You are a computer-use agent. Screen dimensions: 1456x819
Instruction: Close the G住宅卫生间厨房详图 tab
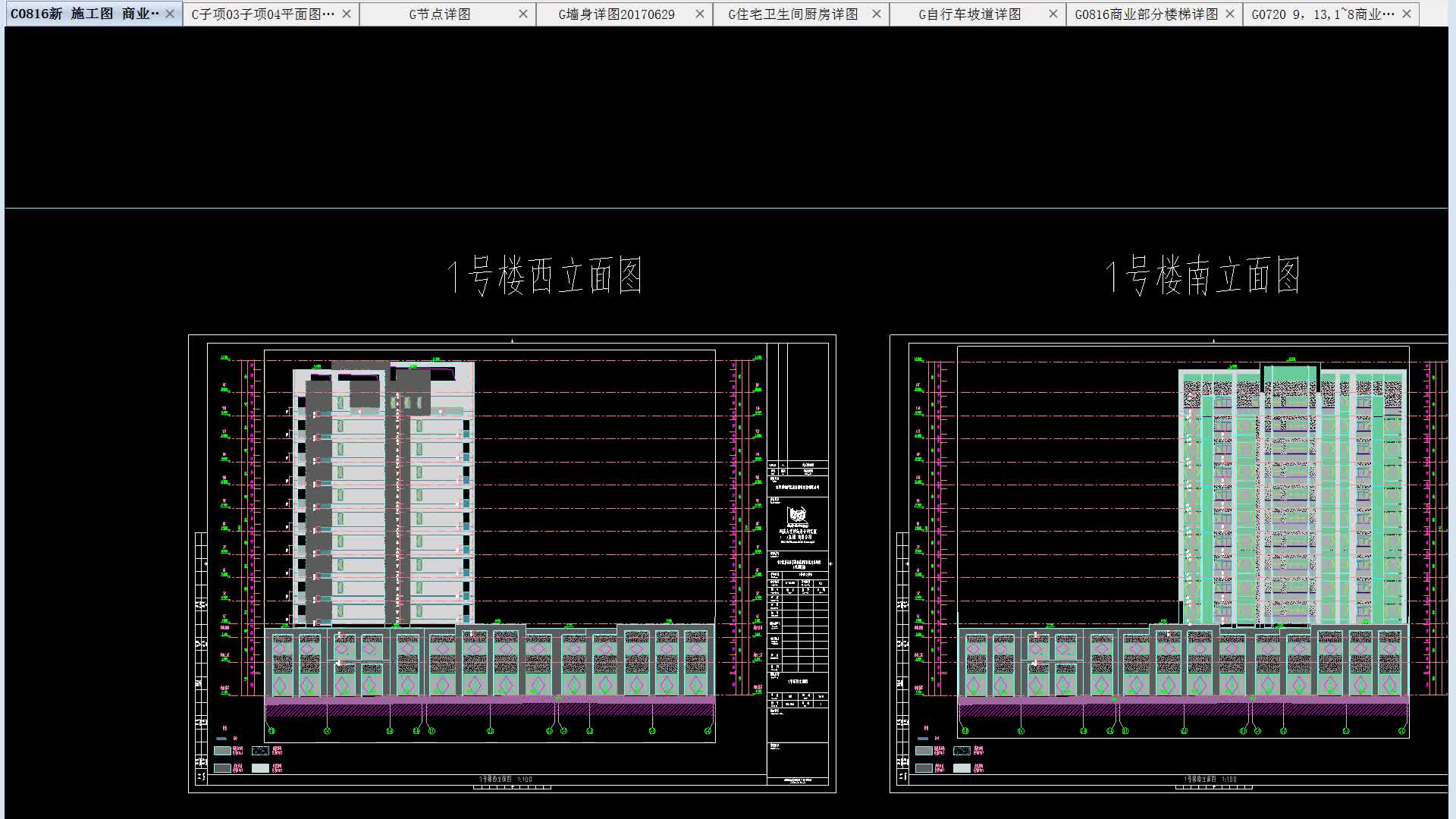(x=877, y=14)
